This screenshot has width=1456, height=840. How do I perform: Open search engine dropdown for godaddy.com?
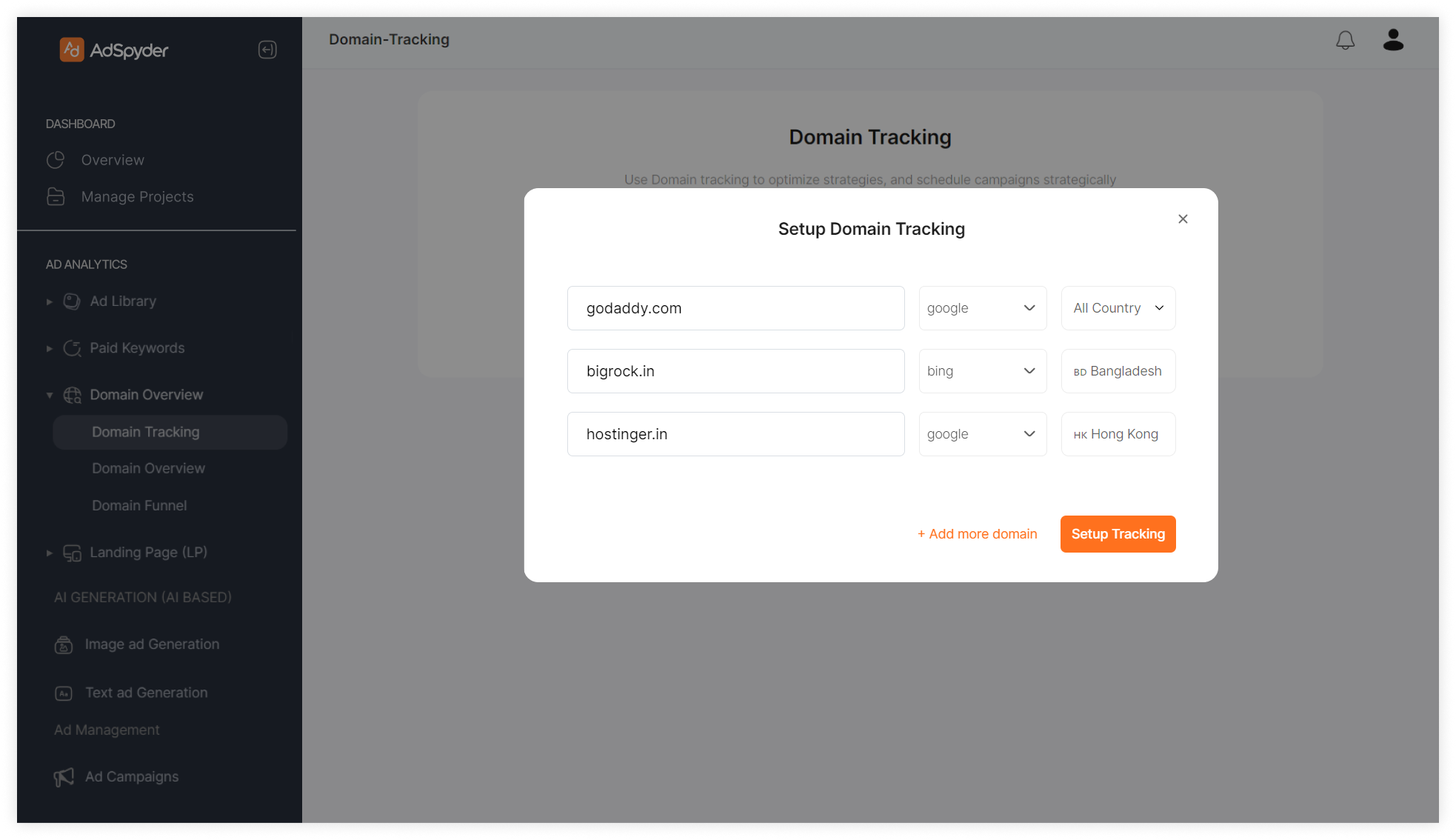pos(982,308)
